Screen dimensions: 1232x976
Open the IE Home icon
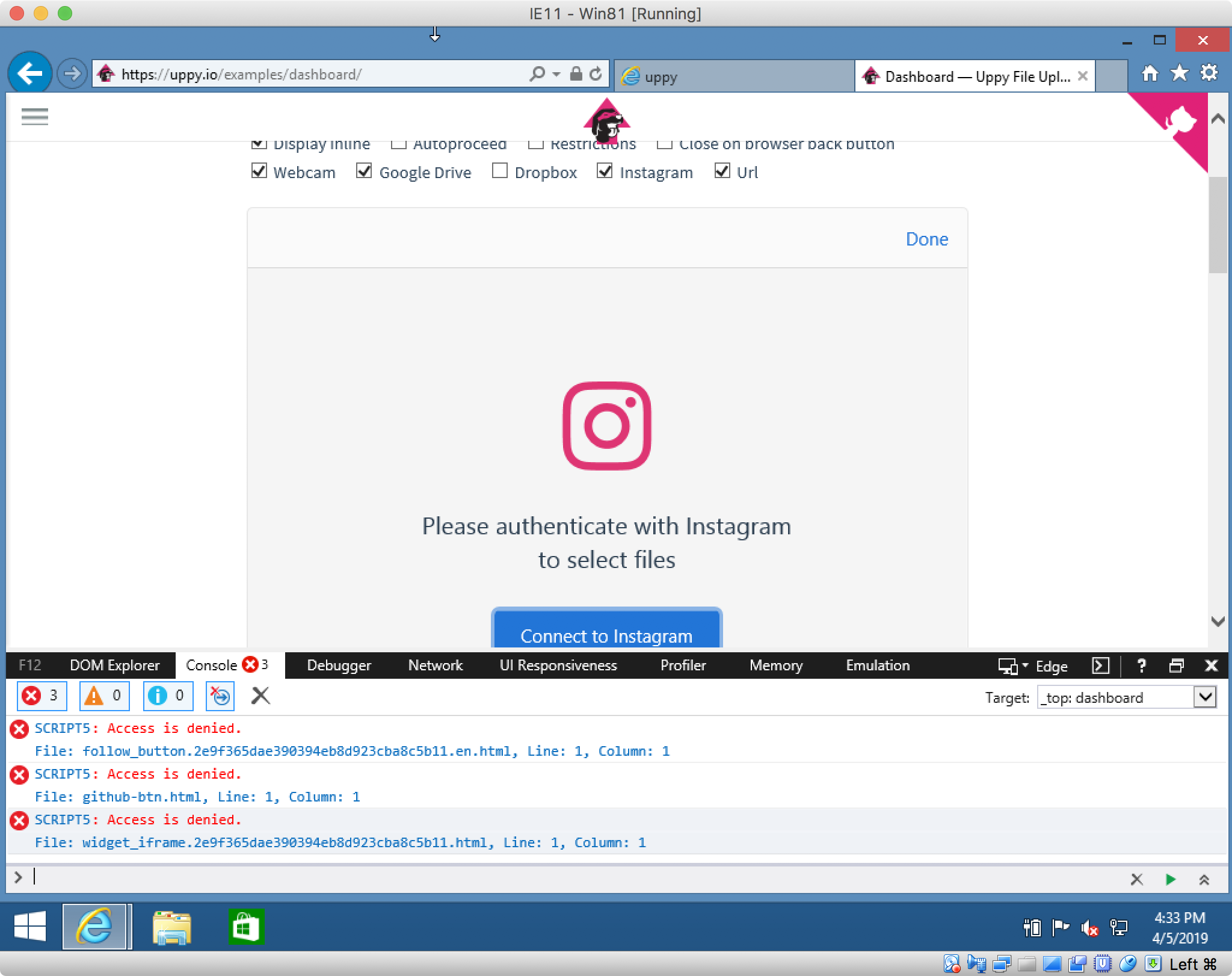(x=1150, y=73)
